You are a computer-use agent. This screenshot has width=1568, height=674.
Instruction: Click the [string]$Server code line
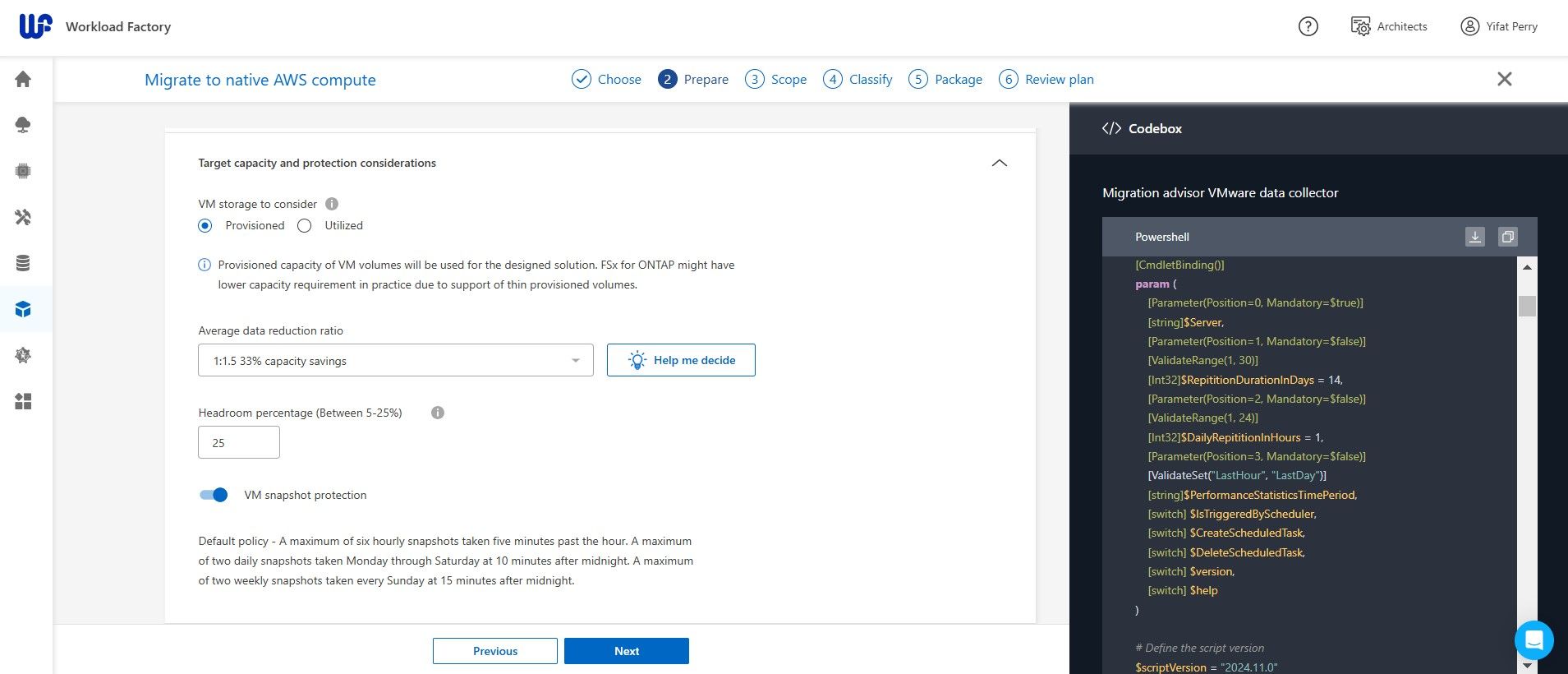[x=1186, y=322]
